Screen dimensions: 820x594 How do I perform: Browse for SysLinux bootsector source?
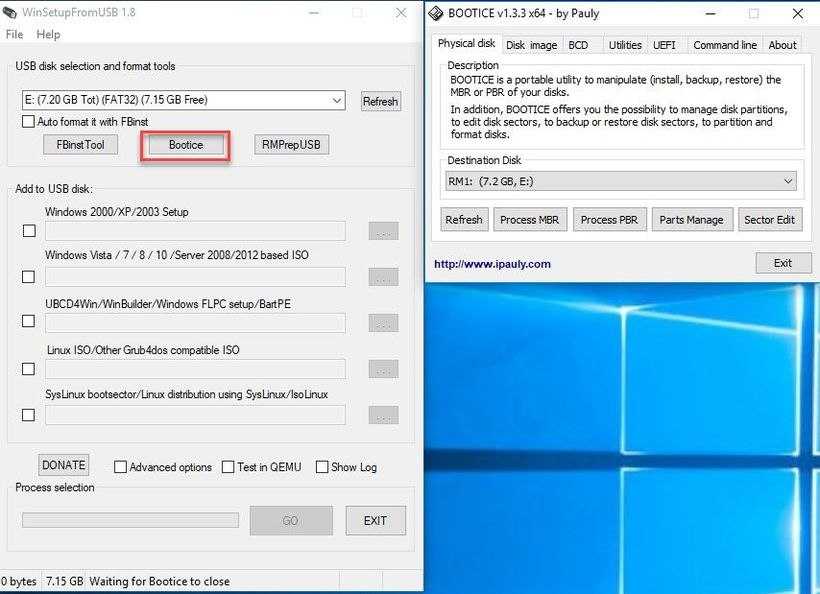click(383, 415)
